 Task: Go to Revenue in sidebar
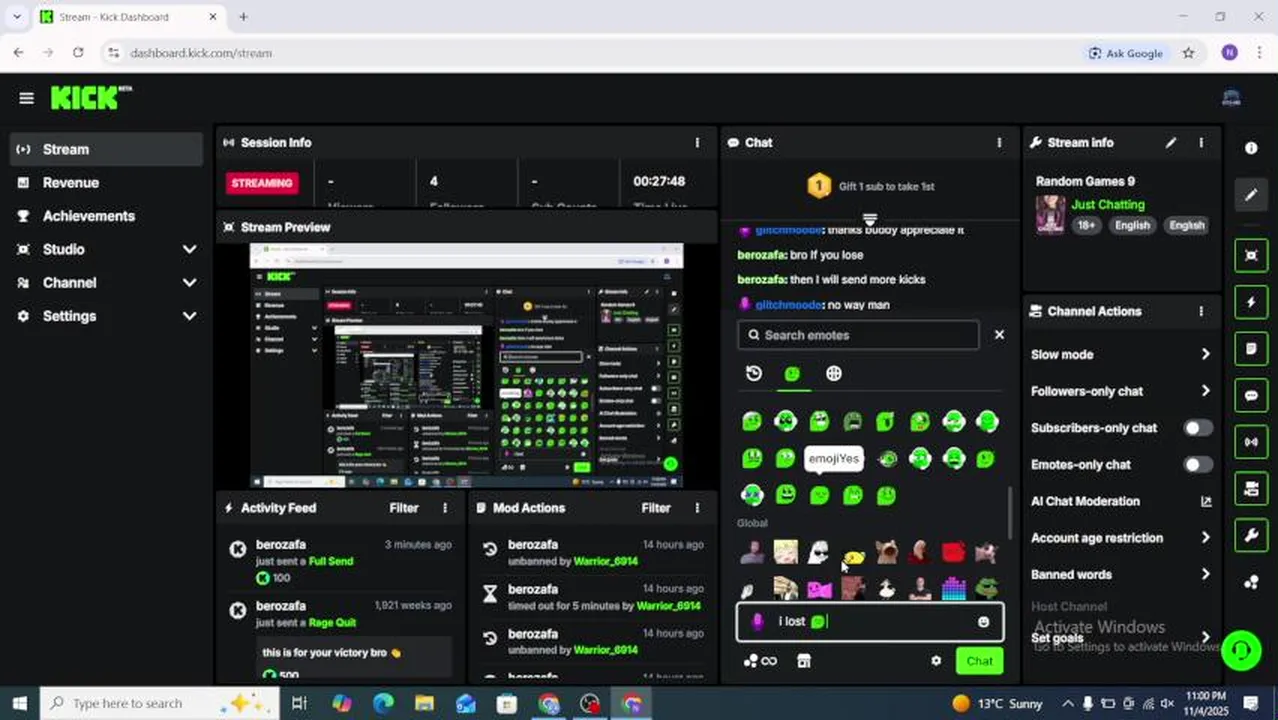(x=105, y=183)
